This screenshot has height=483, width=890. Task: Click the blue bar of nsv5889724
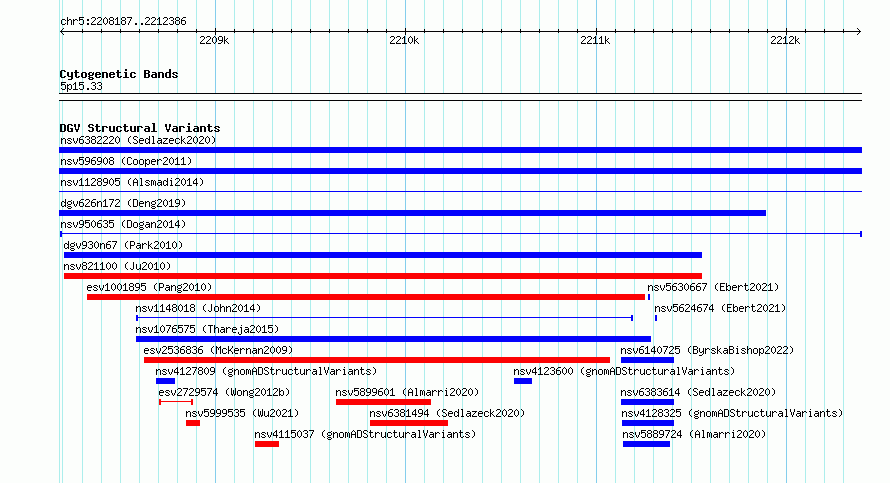[x=646, y=444]
